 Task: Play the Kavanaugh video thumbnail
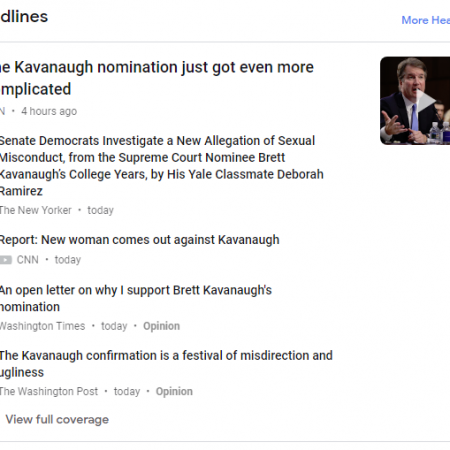[x=426, y=101]
